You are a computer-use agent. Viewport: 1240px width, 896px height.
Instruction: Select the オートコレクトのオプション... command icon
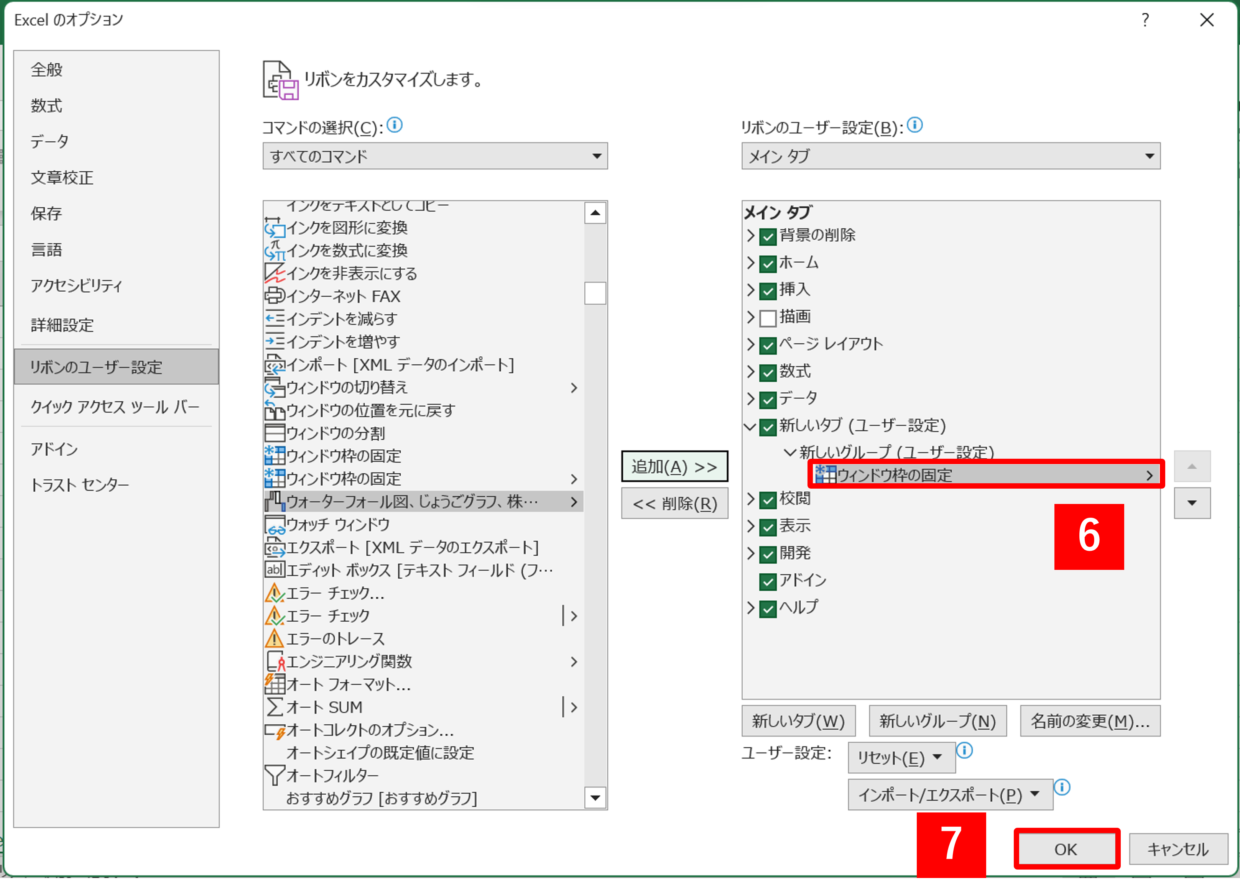coord(275,730)
